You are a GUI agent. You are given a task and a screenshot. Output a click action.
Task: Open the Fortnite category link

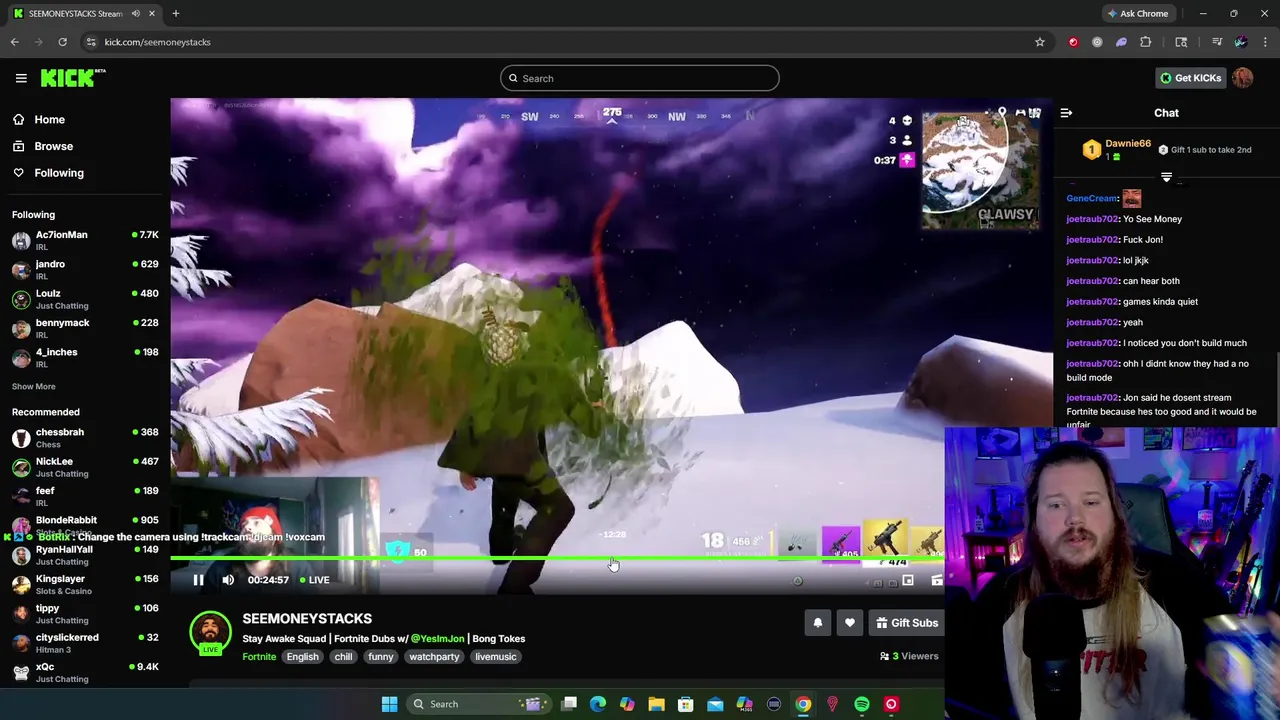pos(259,657)
